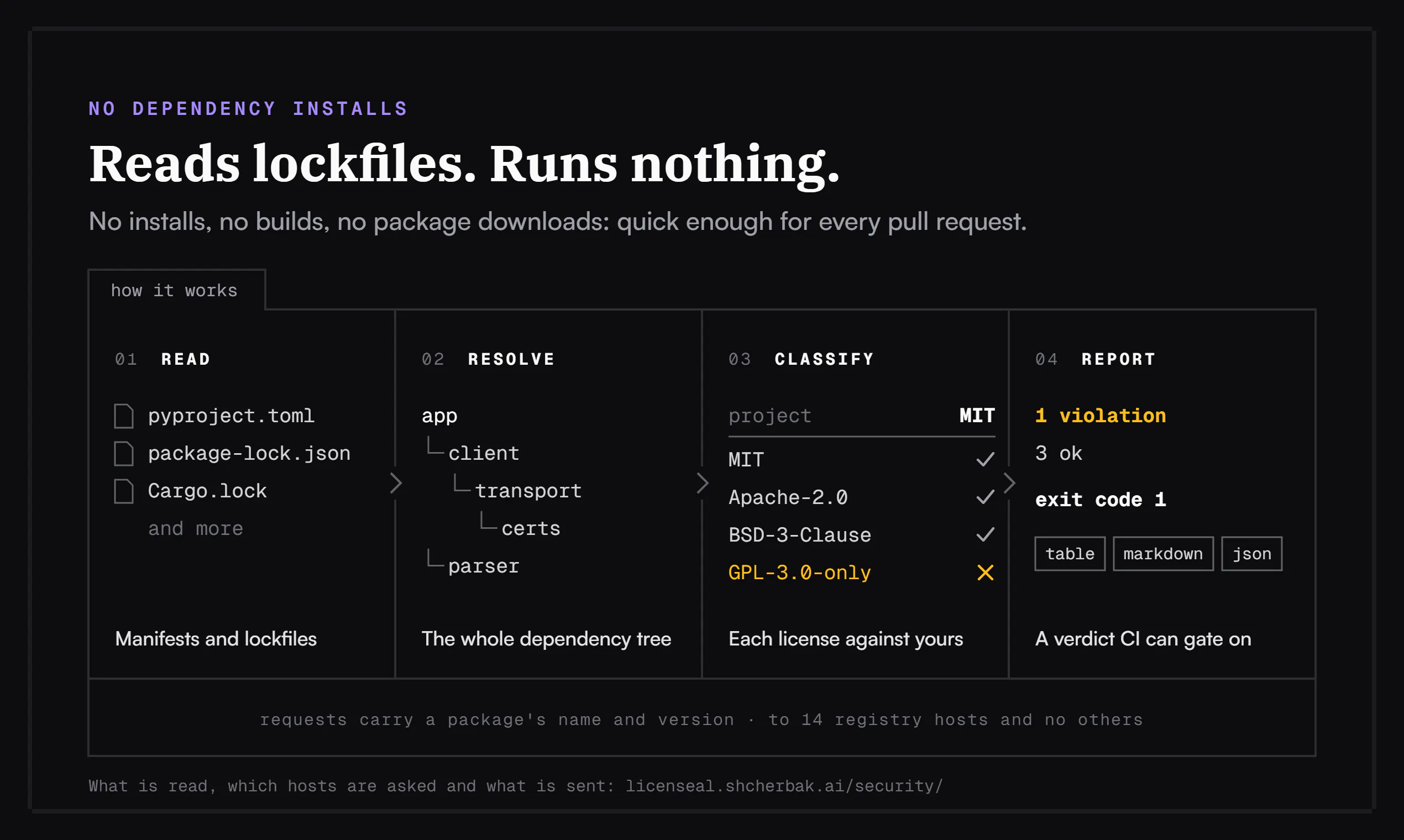Screen dimensions: 1404x840
Task: Select the app root tree node
Action: (439, 416)
